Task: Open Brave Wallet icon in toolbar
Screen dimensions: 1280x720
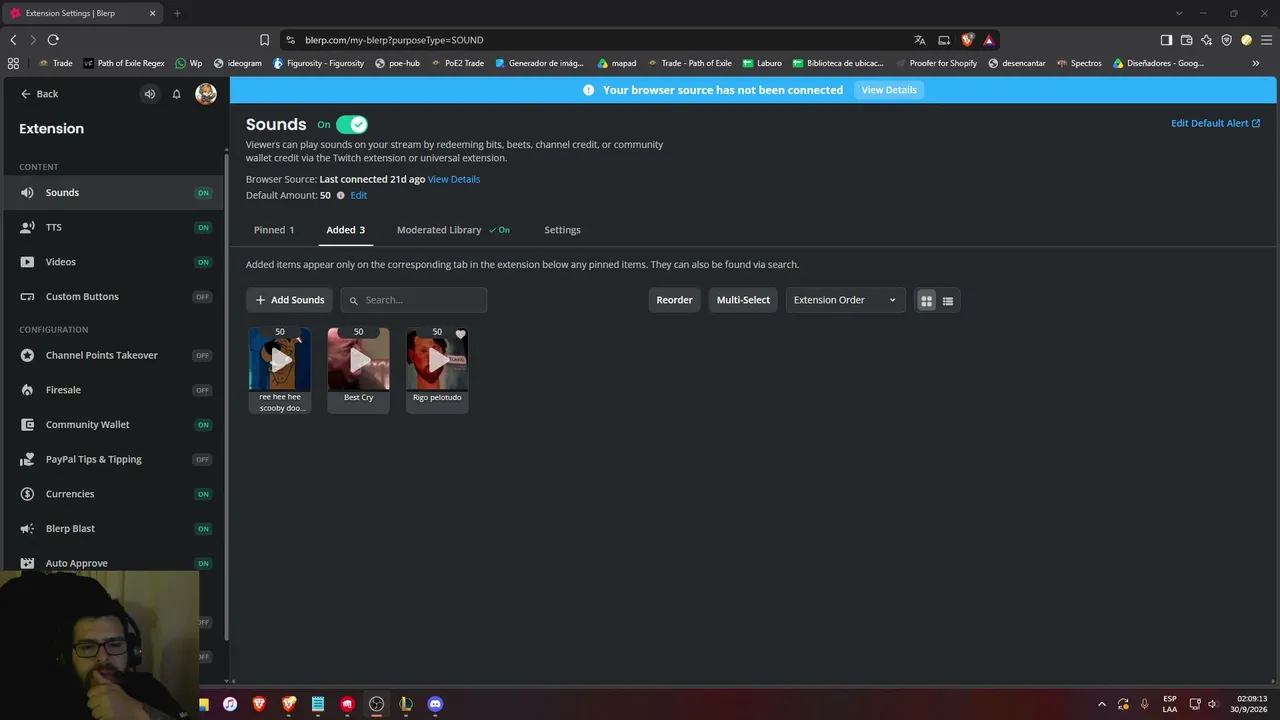Action: click(x=1186, y=40)
